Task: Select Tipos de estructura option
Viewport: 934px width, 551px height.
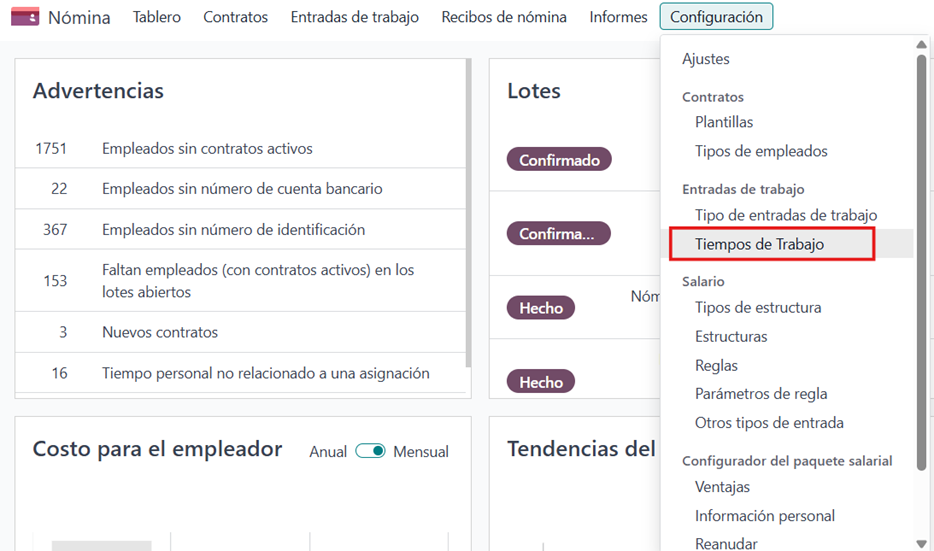Action: (758, 307)
